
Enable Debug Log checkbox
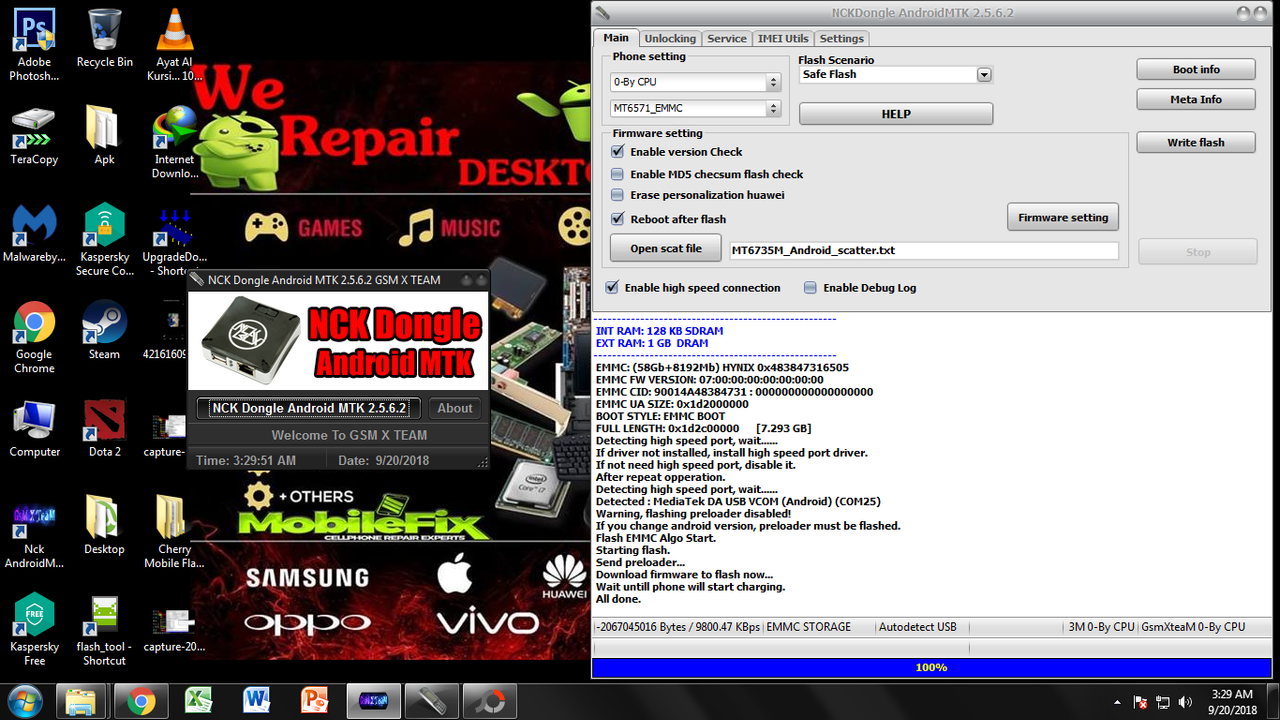(810, 288)
